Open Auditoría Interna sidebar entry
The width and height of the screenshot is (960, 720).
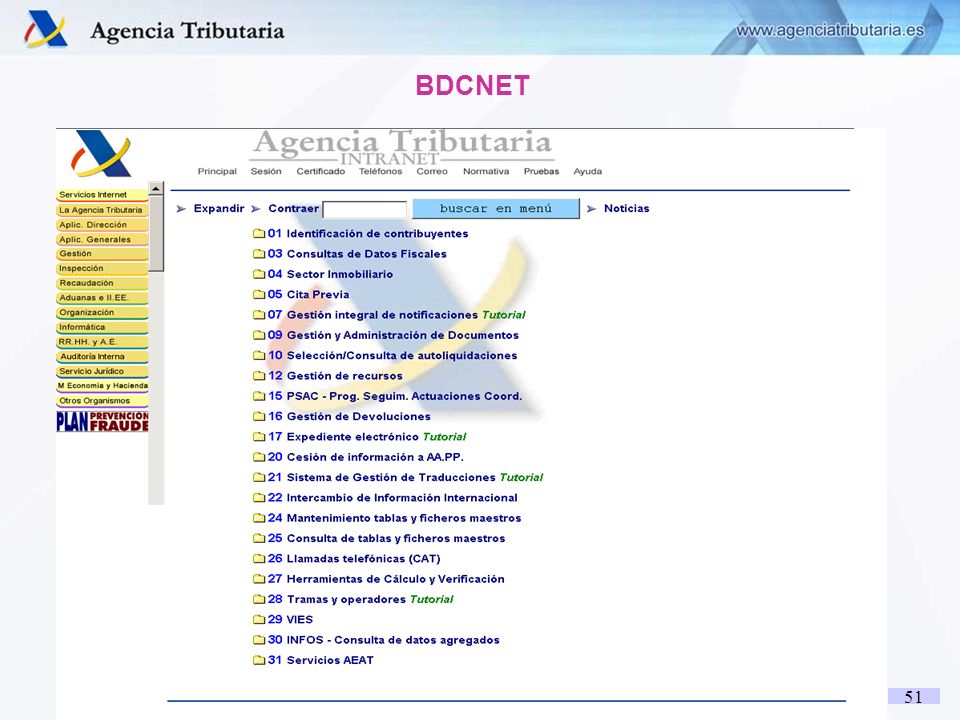[102, 356]
